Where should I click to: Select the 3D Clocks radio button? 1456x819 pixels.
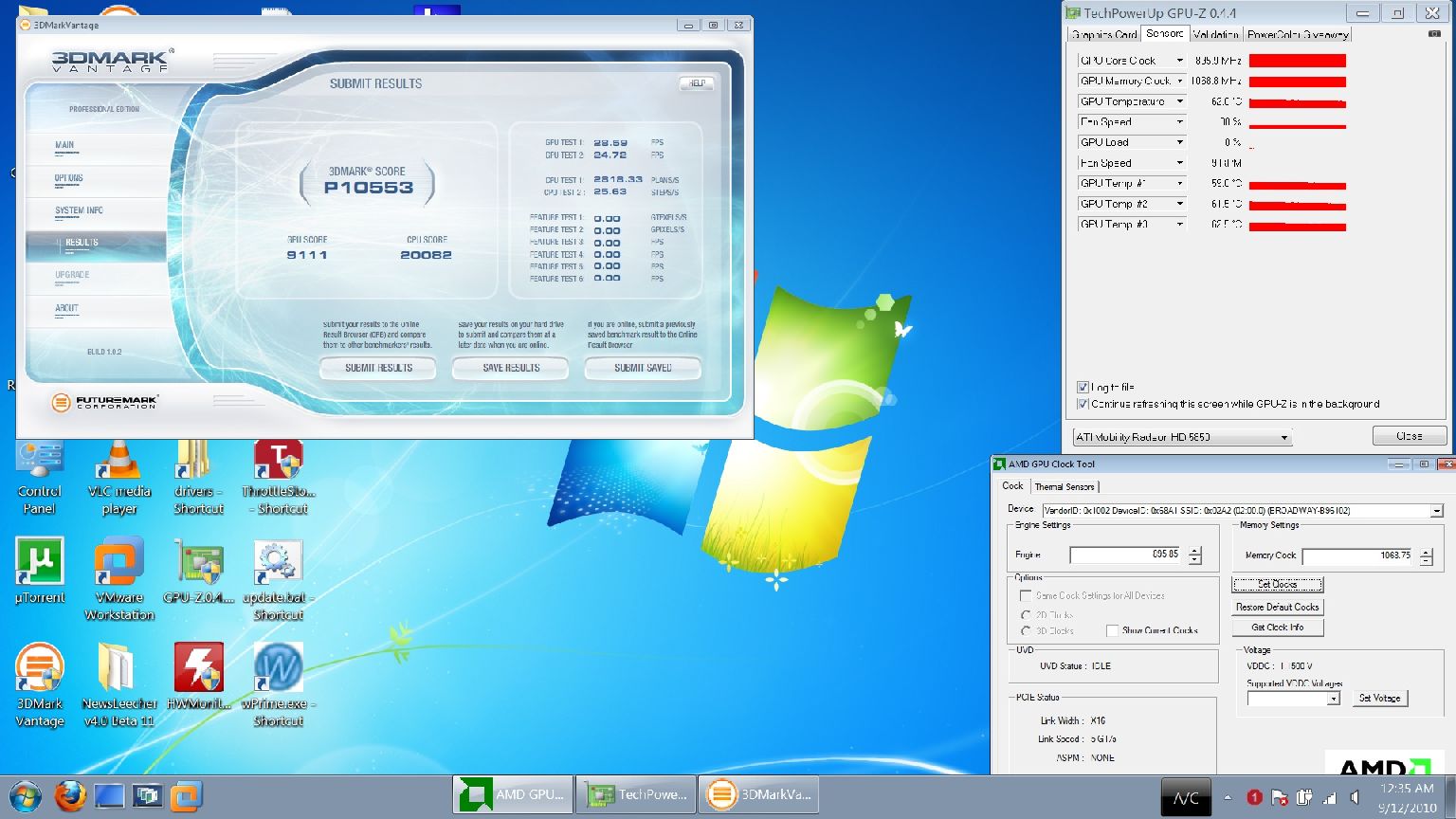(1026, 630)
